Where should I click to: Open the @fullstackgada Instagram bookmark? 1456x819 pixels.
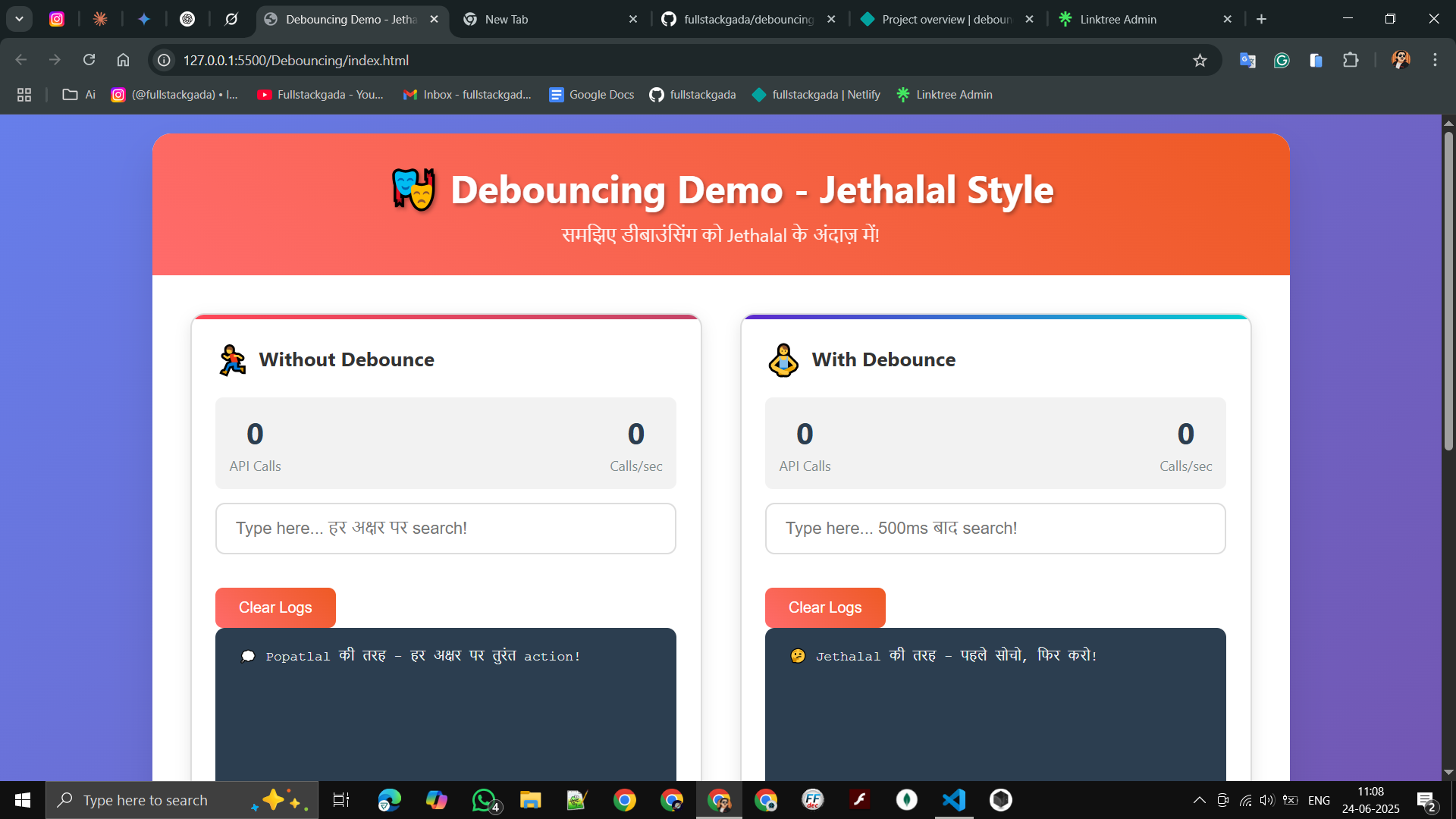click(175, 95)
